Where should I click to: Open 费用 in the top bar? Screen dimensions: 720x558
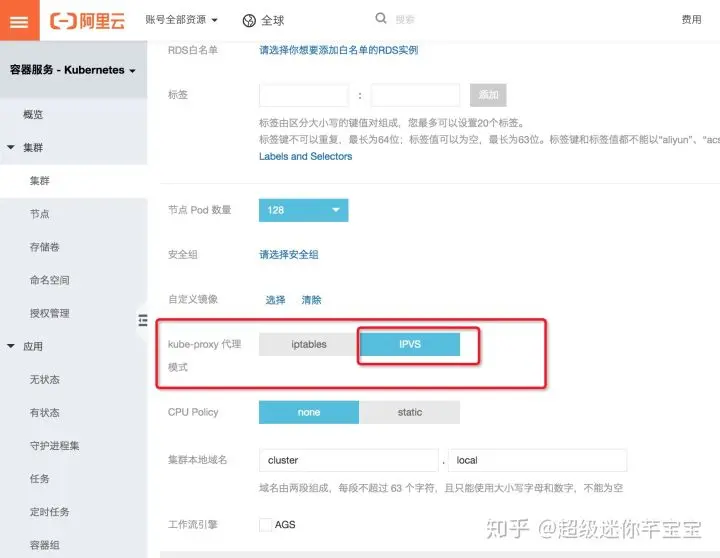pyautogui.click(x=691, y=19)
